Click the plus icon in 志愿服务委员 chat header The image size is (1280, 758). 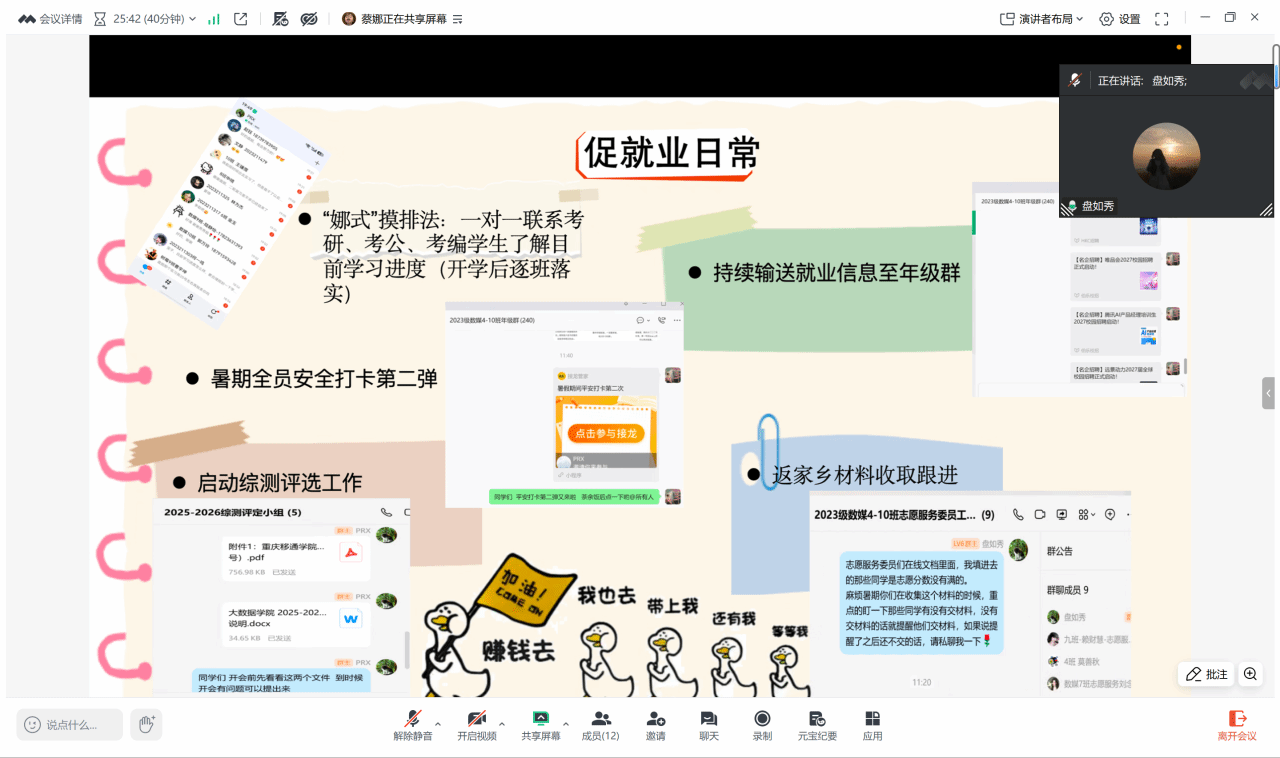1109,514
